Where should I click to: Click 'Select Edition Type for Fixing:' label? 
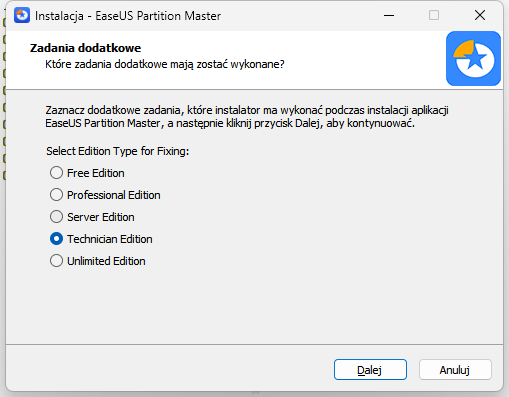pos(117,151)
